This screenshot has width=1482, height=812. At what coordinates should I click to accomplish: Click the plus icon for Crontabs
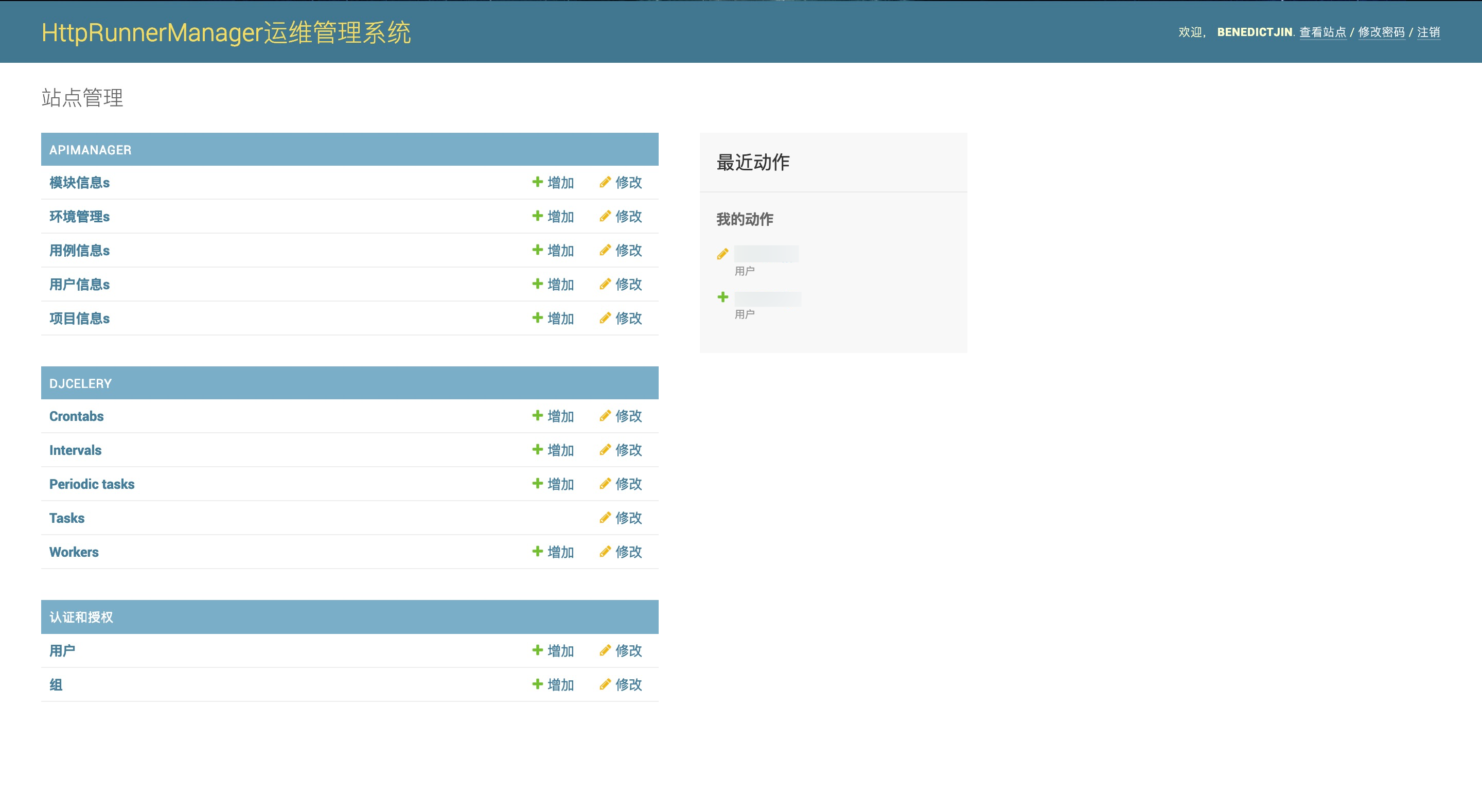(537, 415)
